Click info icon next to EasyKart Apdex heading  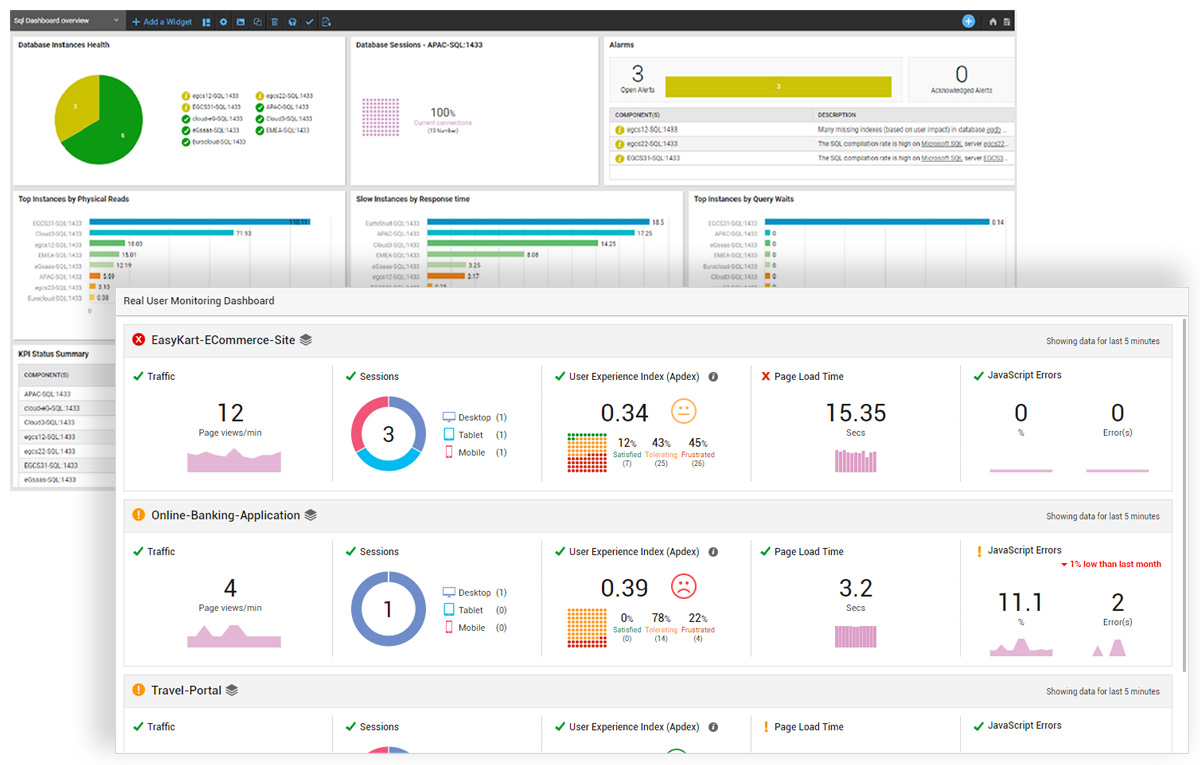(713, 377)
